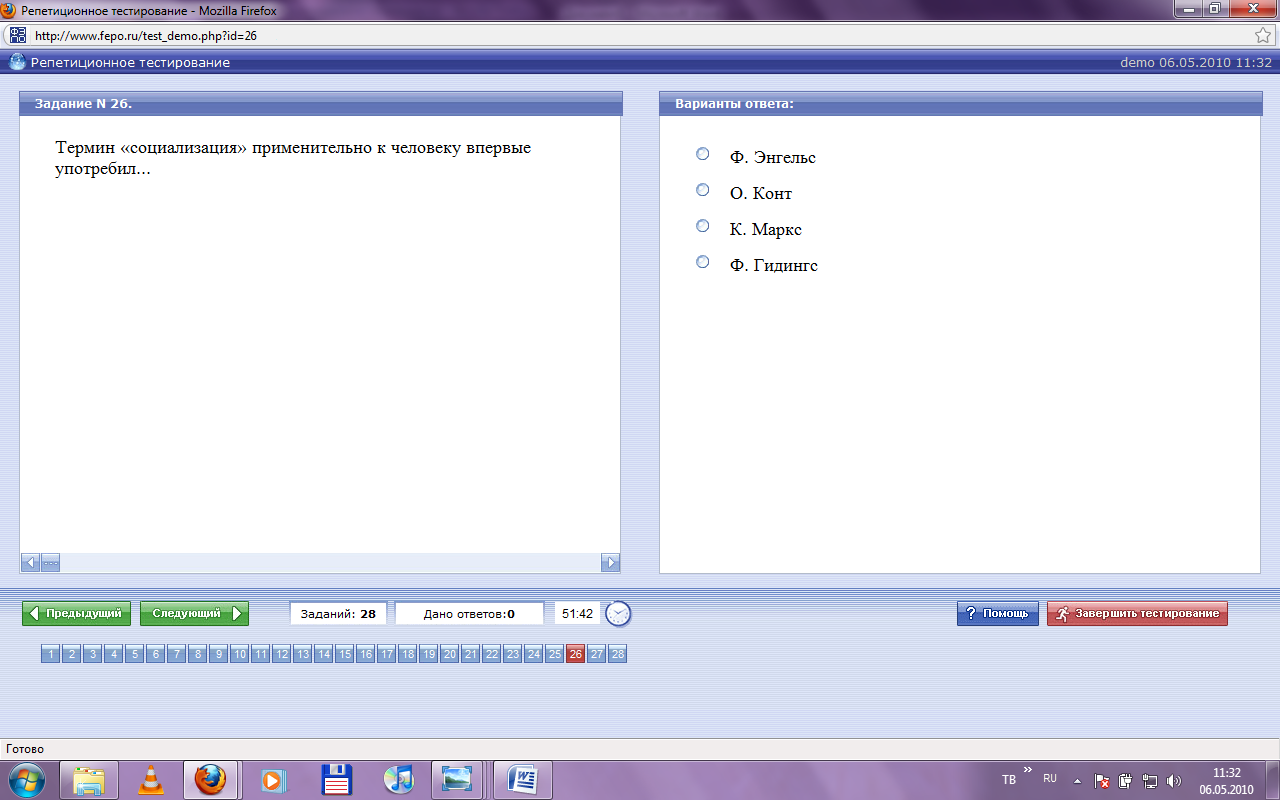Click the question text about социализация

point(293,159)
